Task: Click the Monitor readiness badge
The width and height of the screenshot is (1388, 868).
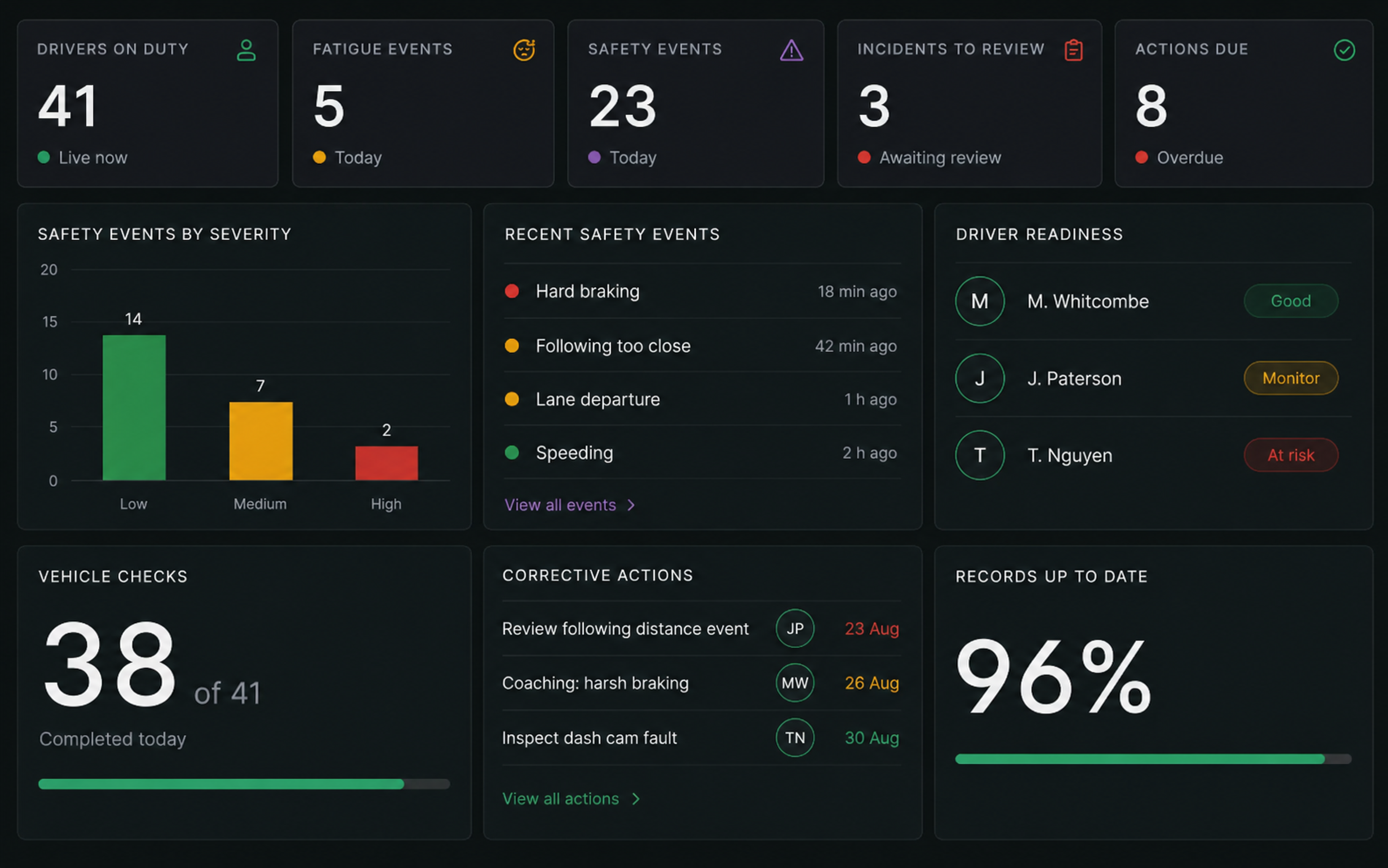Action: coord(1290,378)
